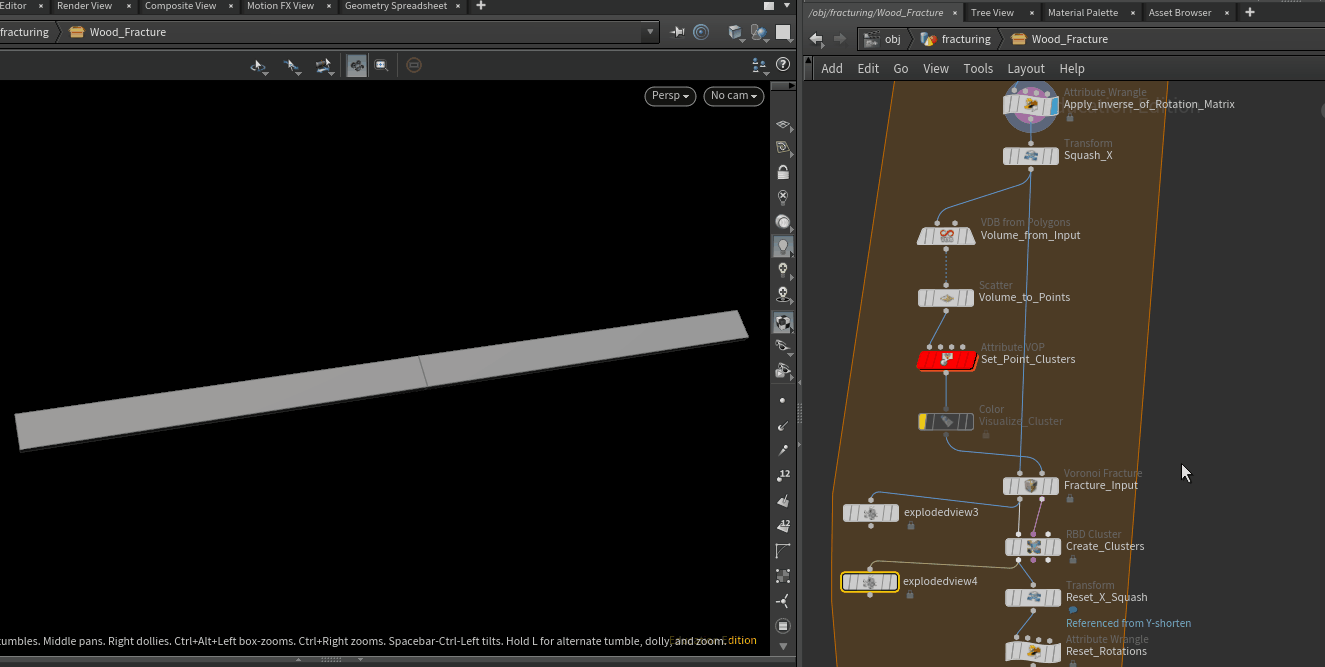The image size is (1325, 667).
Task: Select the RBD Cluster node Create_Clusters
Action: 1032,547
